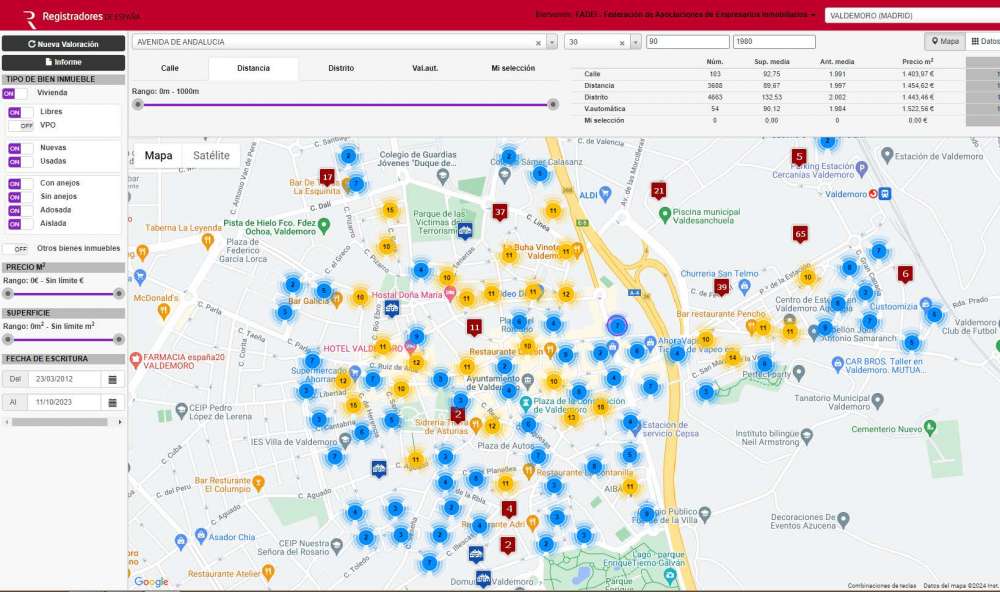1000x592 pixels.
Task: Select the red 65 map marker
Action: (x=800, y=234)
